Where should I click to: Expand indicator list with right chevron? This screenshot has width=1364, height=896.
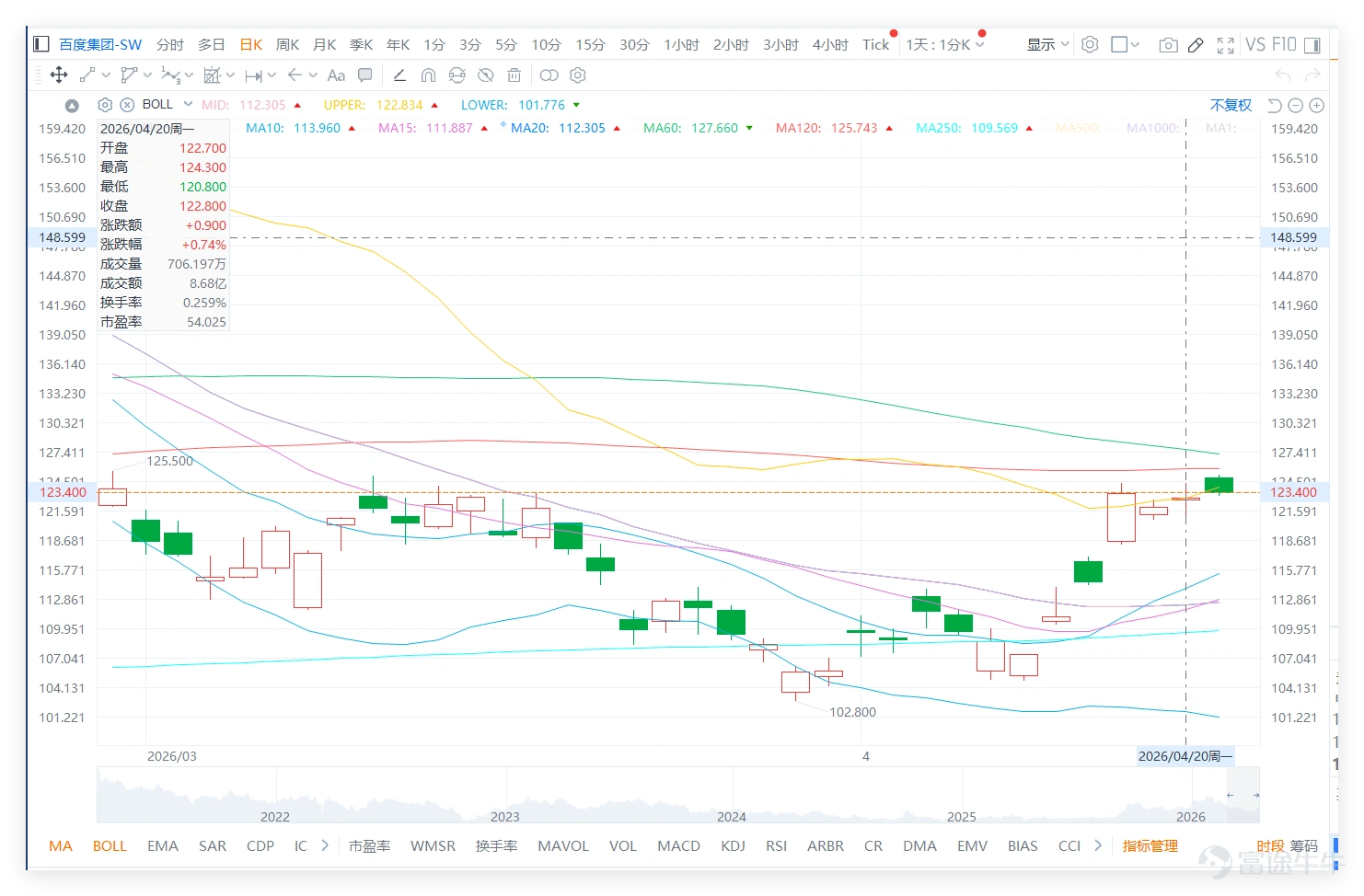[325, 845]
